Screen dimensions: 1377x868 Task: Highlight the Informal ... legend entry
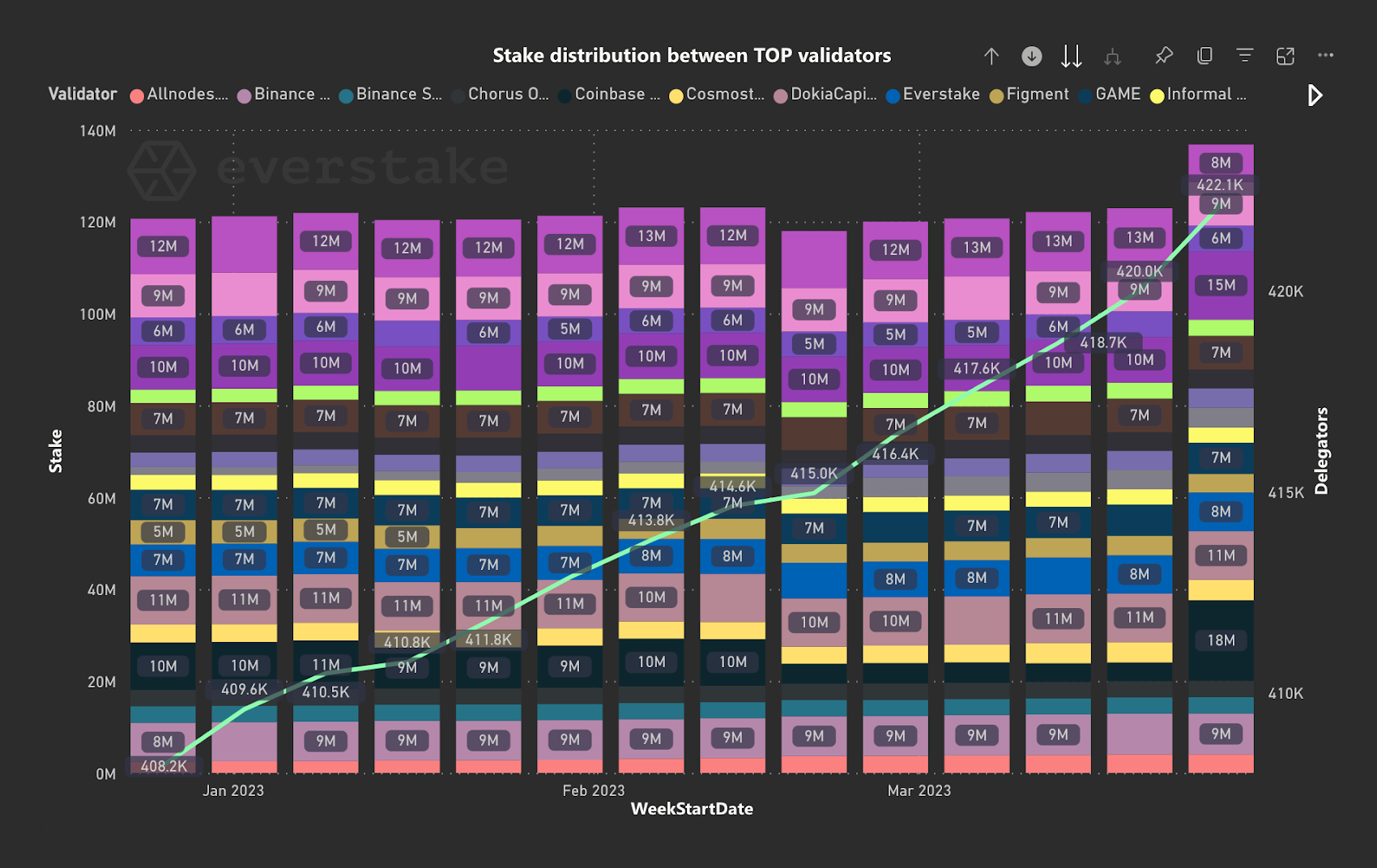pos(1198,95)
